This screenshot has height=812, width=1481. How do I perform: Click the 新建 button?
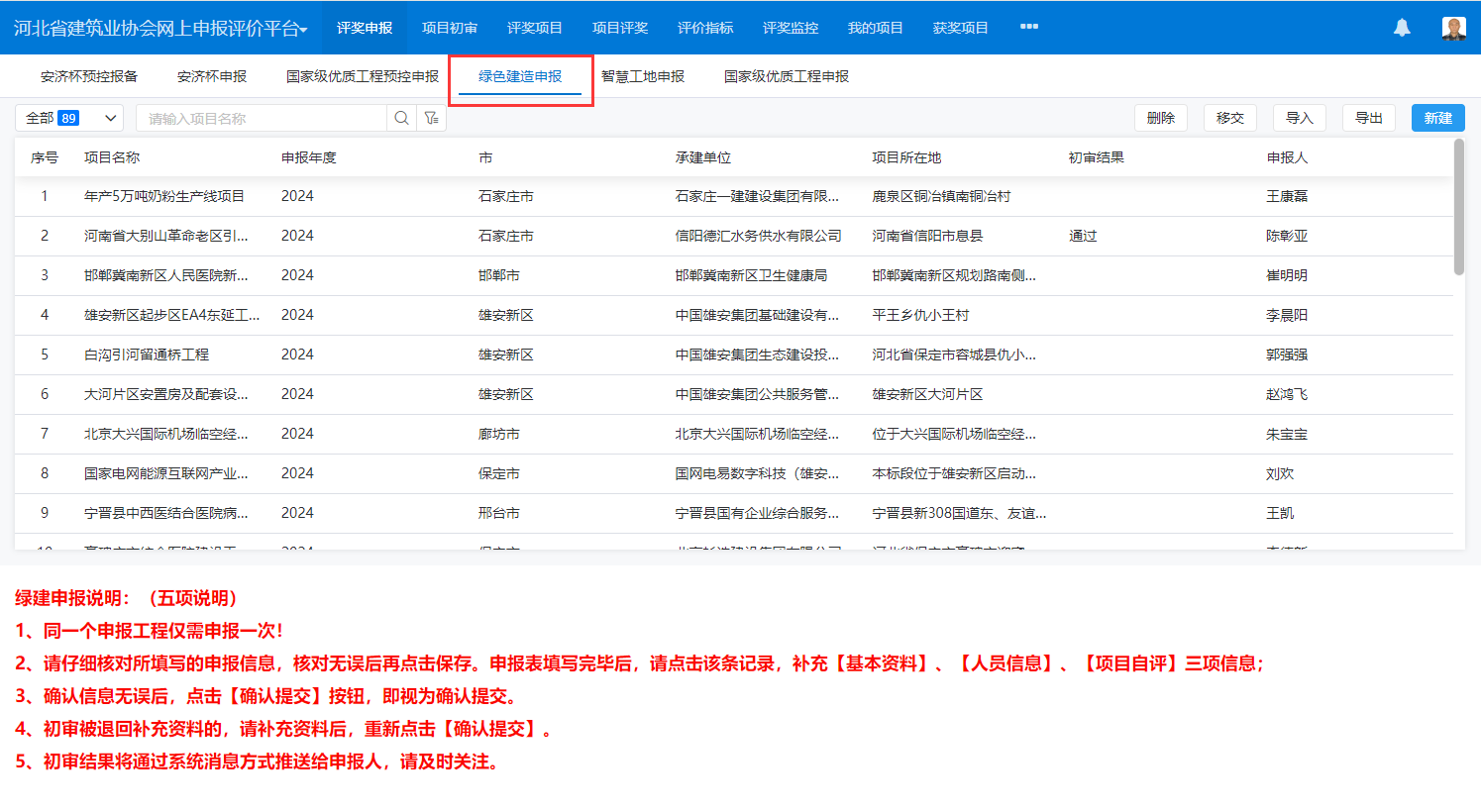(1437, 118)
